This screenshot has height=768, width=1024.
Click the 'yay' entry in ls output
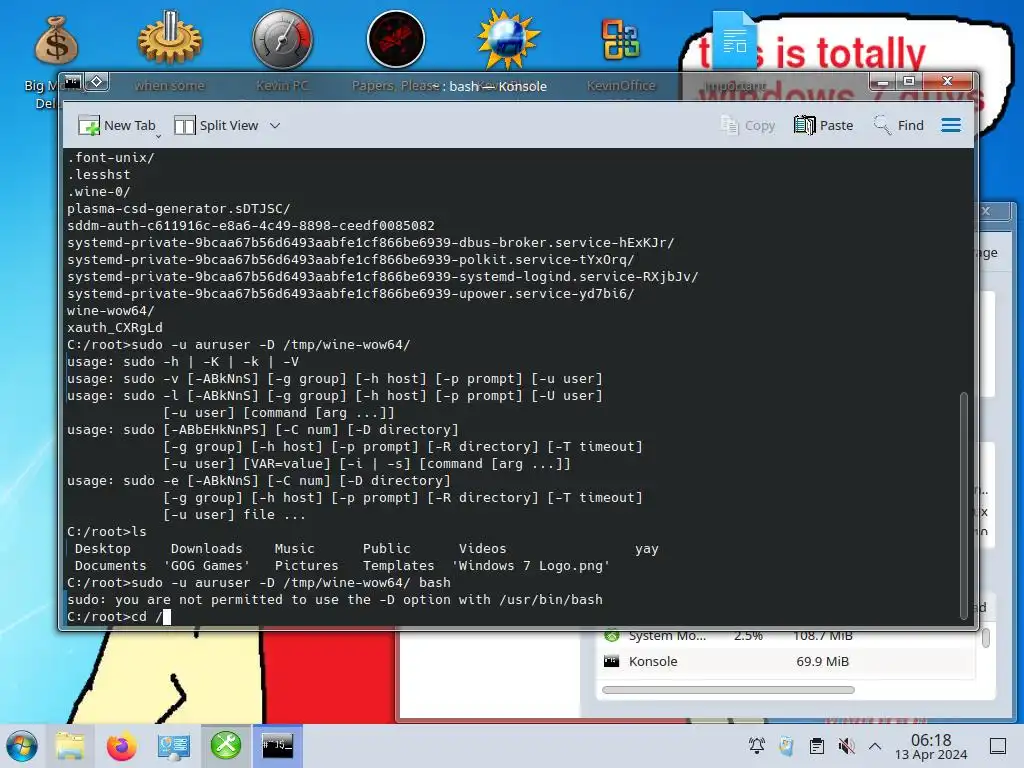[x=647, y=549]
